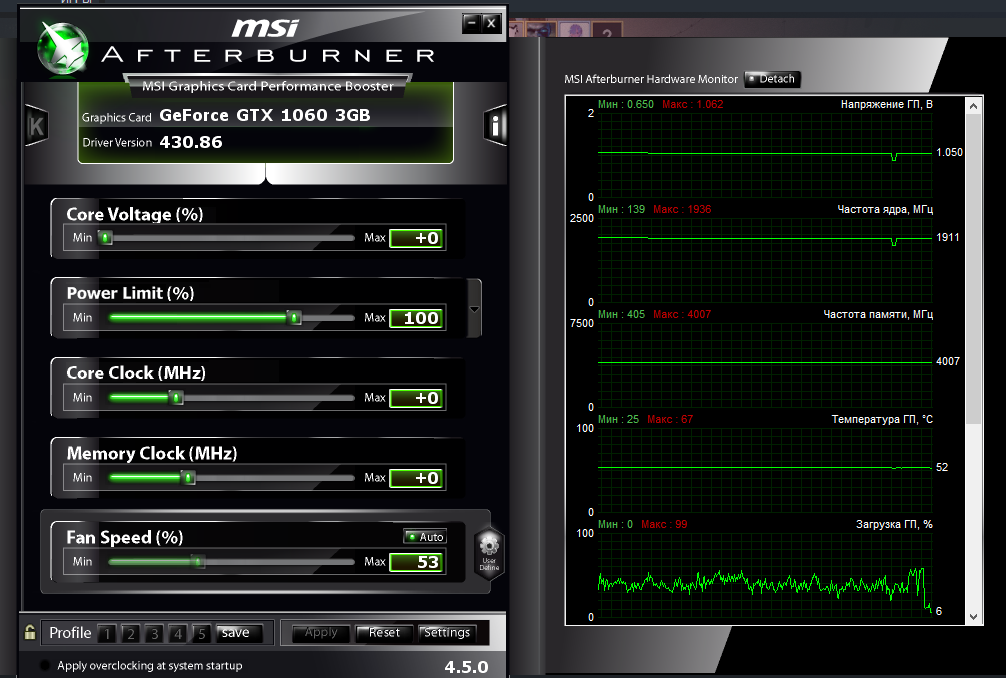Open the information panel via the i button
The height and width of the screenshot is (678, 1006).
pyautogui.click(x=495, y=125)
